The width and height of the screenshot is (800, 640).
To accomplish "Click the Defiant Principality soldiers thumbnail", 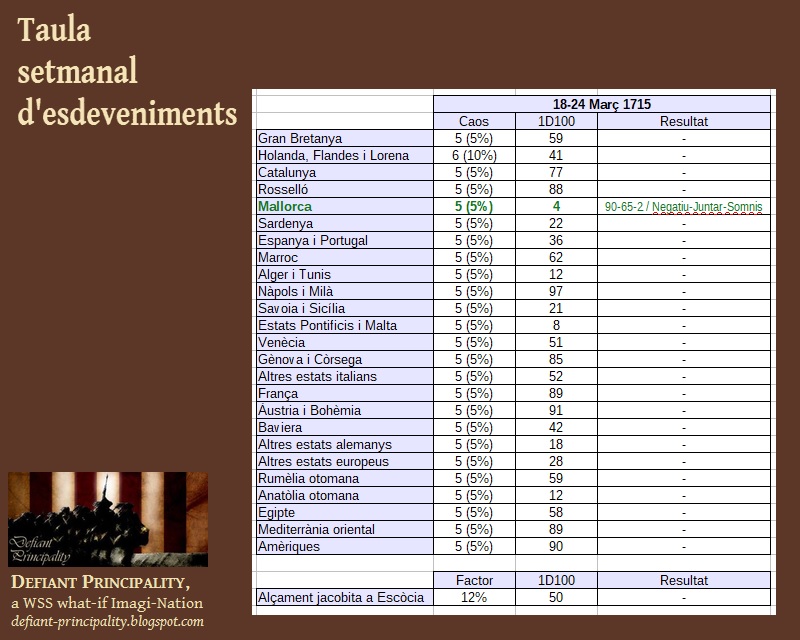I will (108, 520).
